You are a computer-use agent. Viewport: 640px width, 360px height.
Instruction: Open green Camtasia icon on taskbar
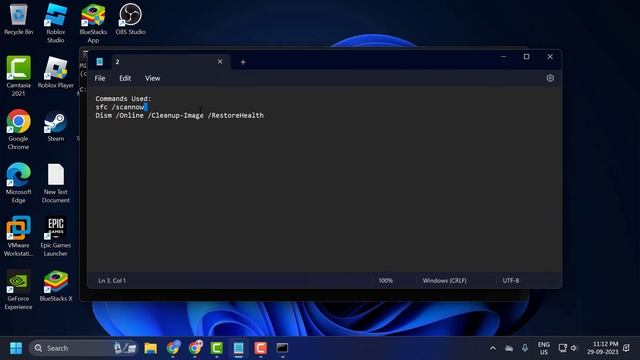[217, 348]
